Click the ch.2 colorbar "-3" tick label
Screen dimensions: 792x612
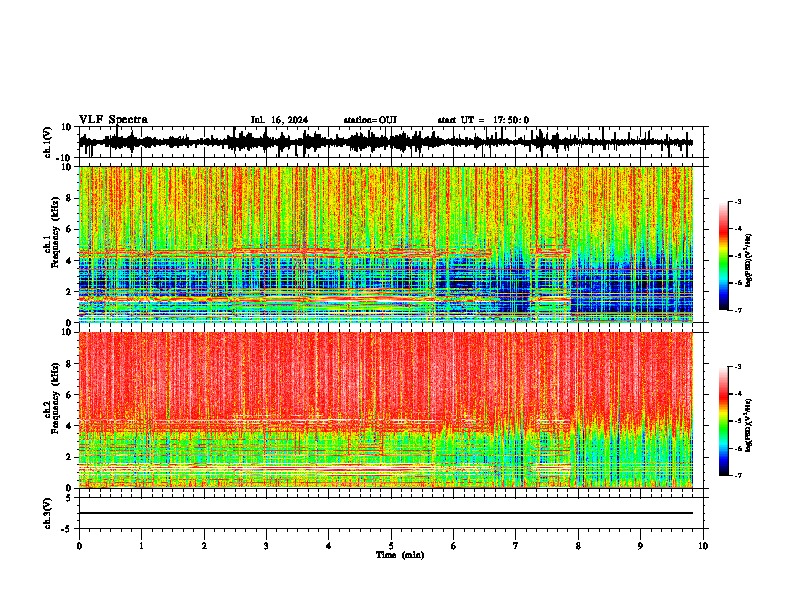tap(738, 367)
